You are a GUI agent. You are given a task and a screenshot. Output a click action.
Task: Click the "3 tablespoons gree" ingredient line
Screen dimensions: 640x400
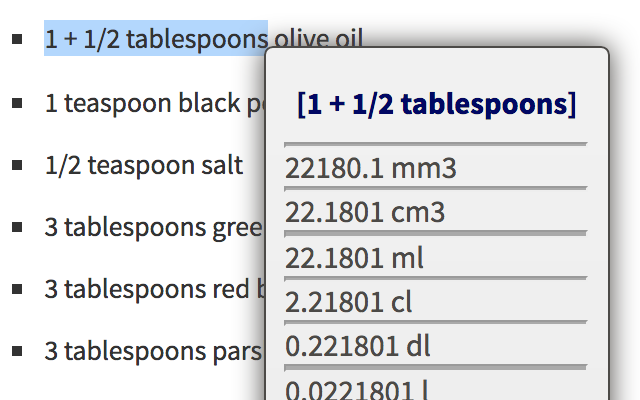tap(153, 227)
